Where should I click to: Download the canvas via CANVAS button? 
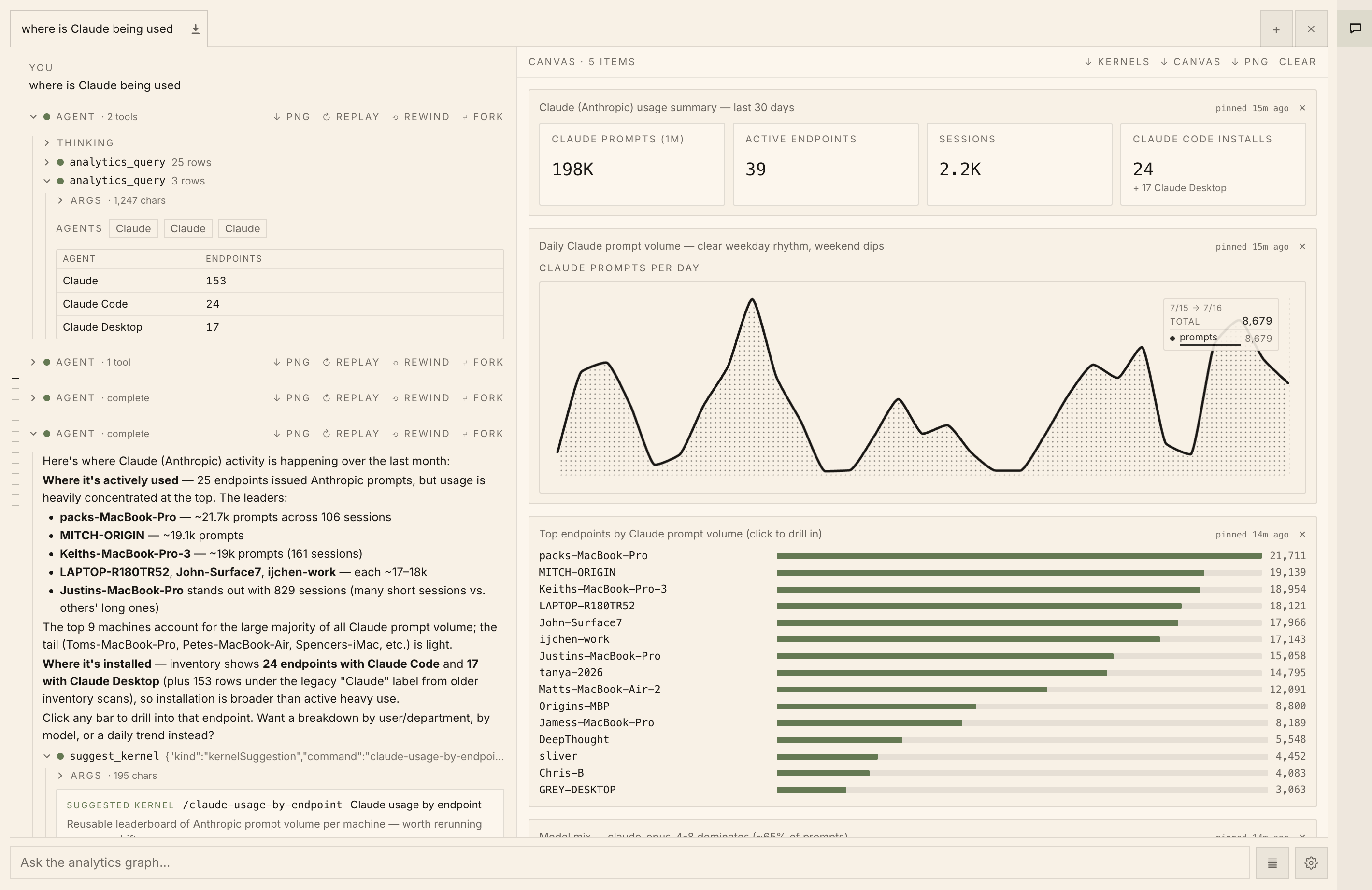point(1190,62)
